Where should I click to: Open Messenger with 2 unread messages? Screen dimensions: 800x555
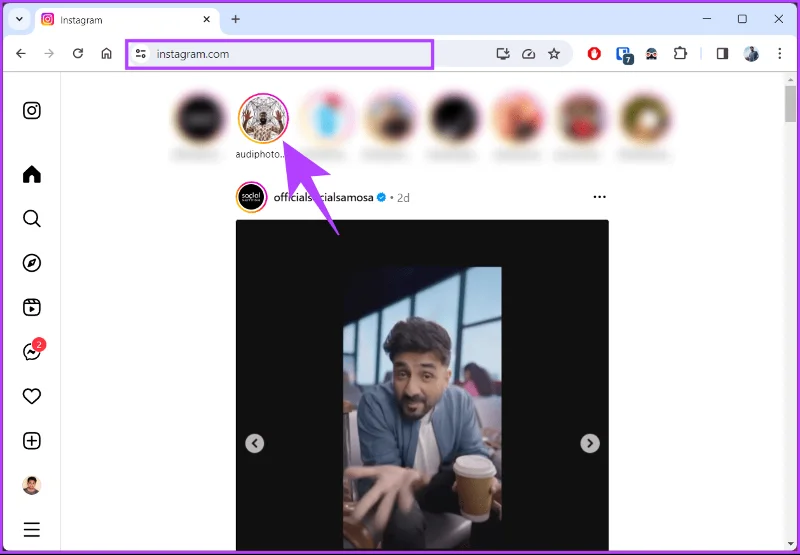[33, 350]
